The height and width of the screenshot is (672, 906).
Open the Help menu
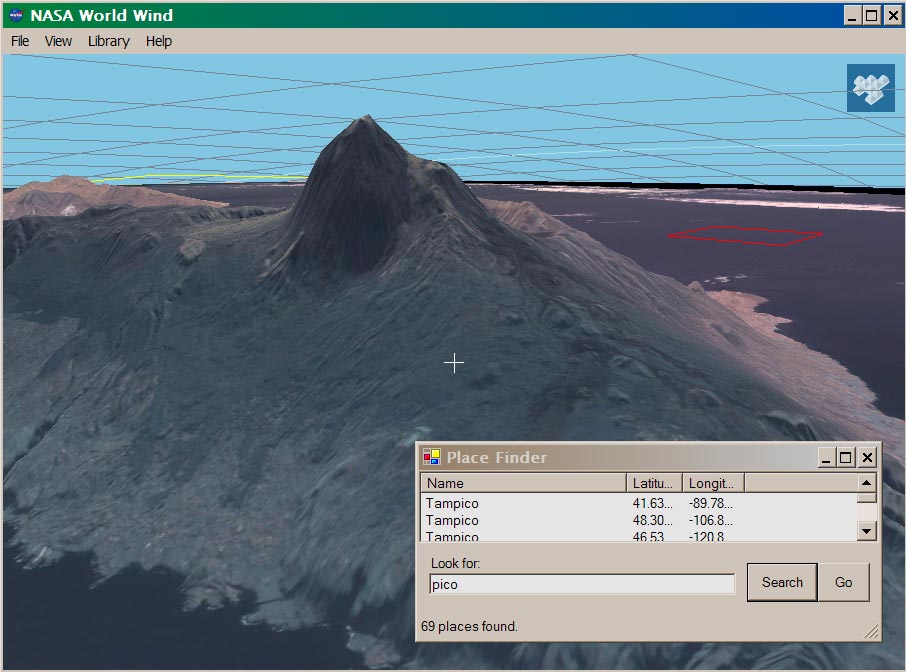click(x=158, y=41)
